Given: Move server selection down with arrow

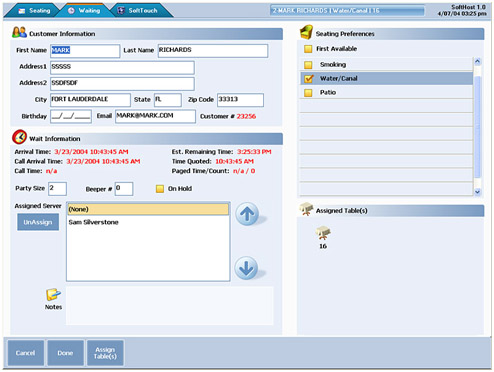Looking at the screenshot, I should 246,268.
